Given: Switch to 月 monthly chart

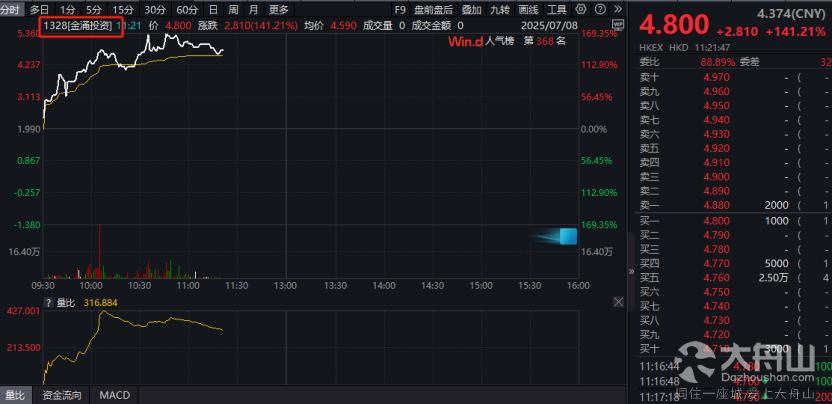Looking at the screenshot, I should tap(254, 9).
